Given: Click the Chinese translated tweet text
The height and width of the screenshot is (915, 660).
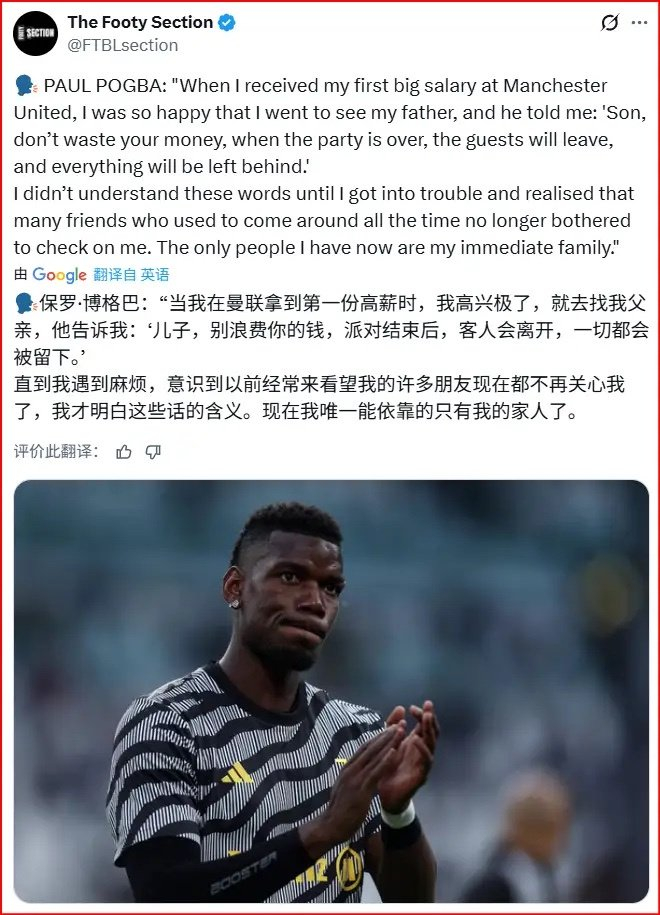Looking at the screenshot, I should [x=331, y=358].
